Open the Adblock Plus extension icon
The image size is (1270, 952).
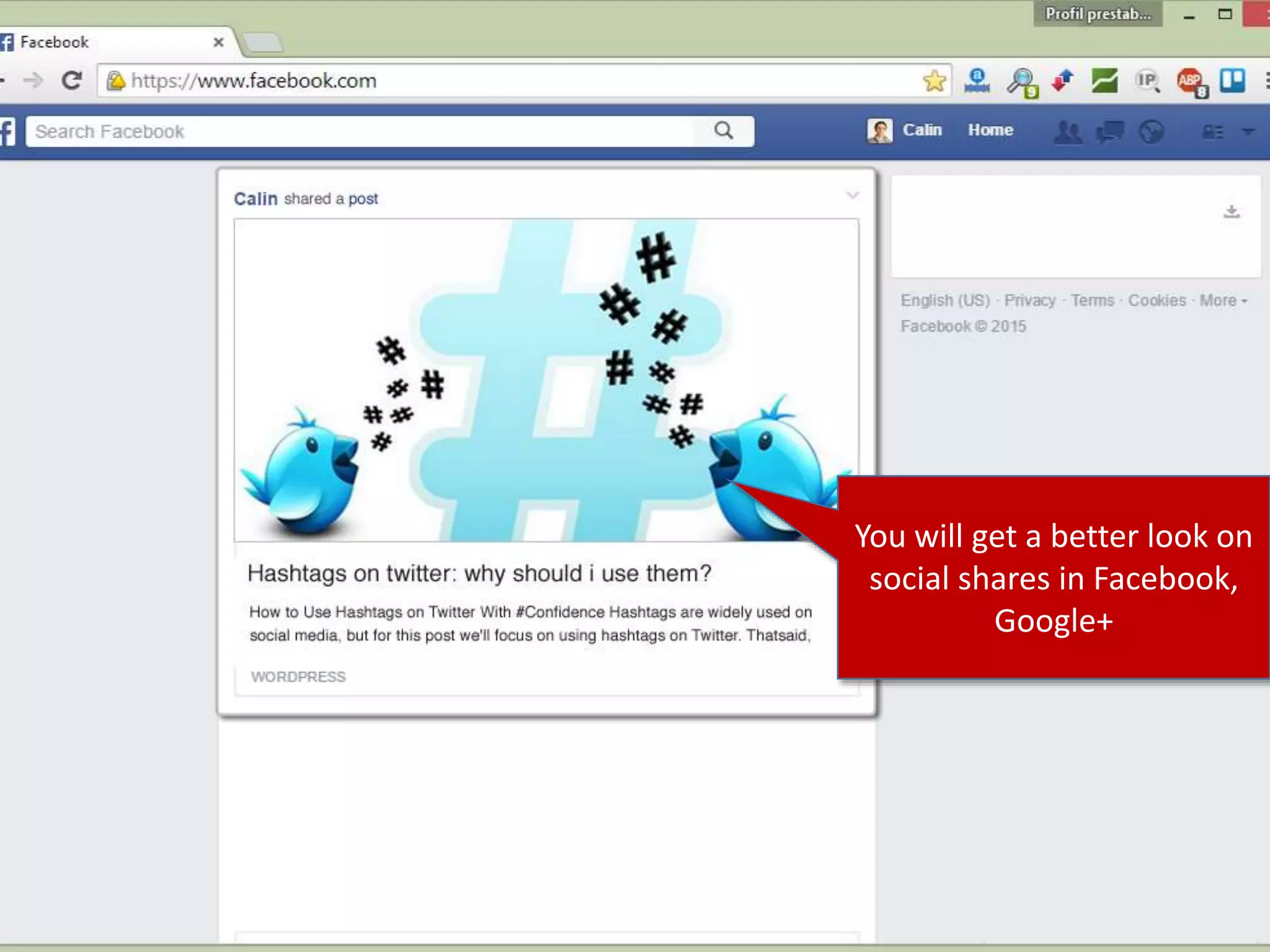(x=1192, y=82)
